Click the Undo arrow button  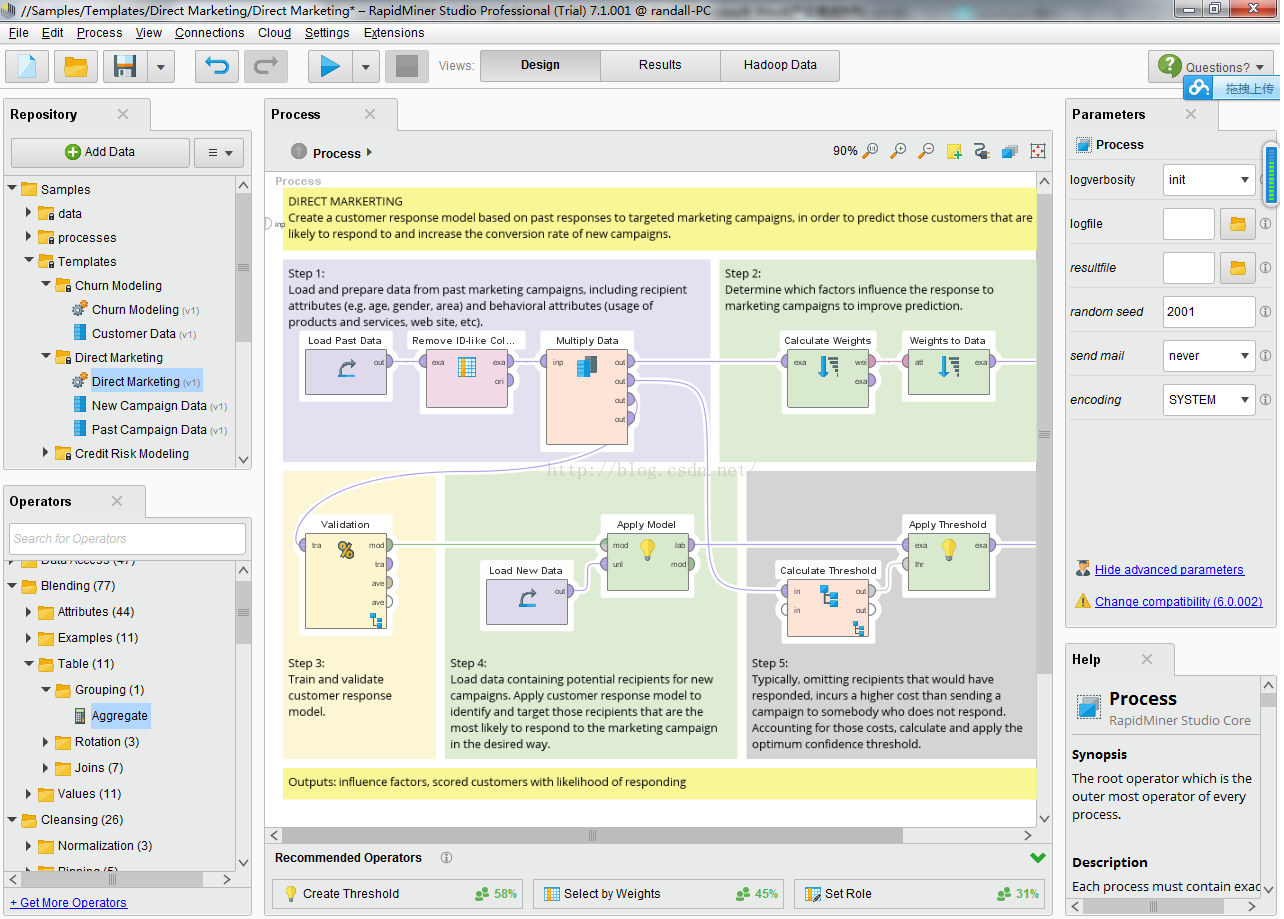[x=216, y=67]
